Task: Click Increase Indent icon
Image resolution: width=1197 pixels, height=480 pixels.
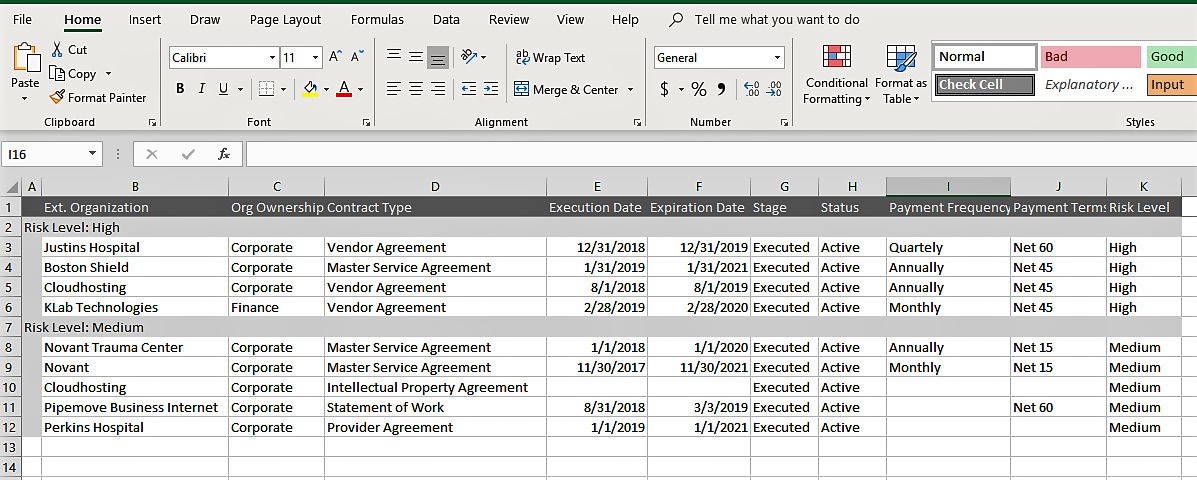Action: point(491,89)
